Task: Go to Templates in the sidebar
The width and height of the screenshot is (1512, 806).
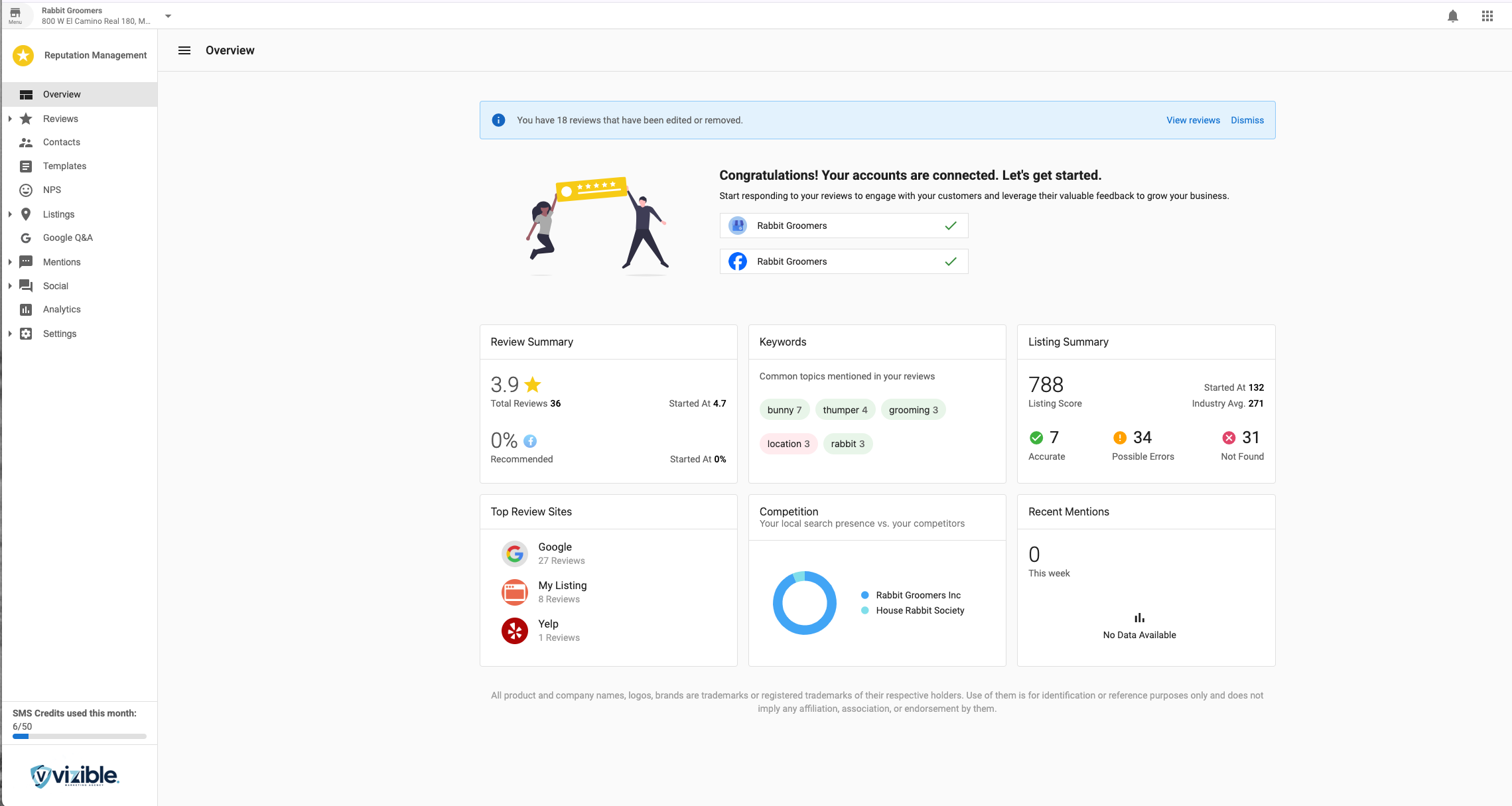Action: pyautogui.click(x=64, y=166)
